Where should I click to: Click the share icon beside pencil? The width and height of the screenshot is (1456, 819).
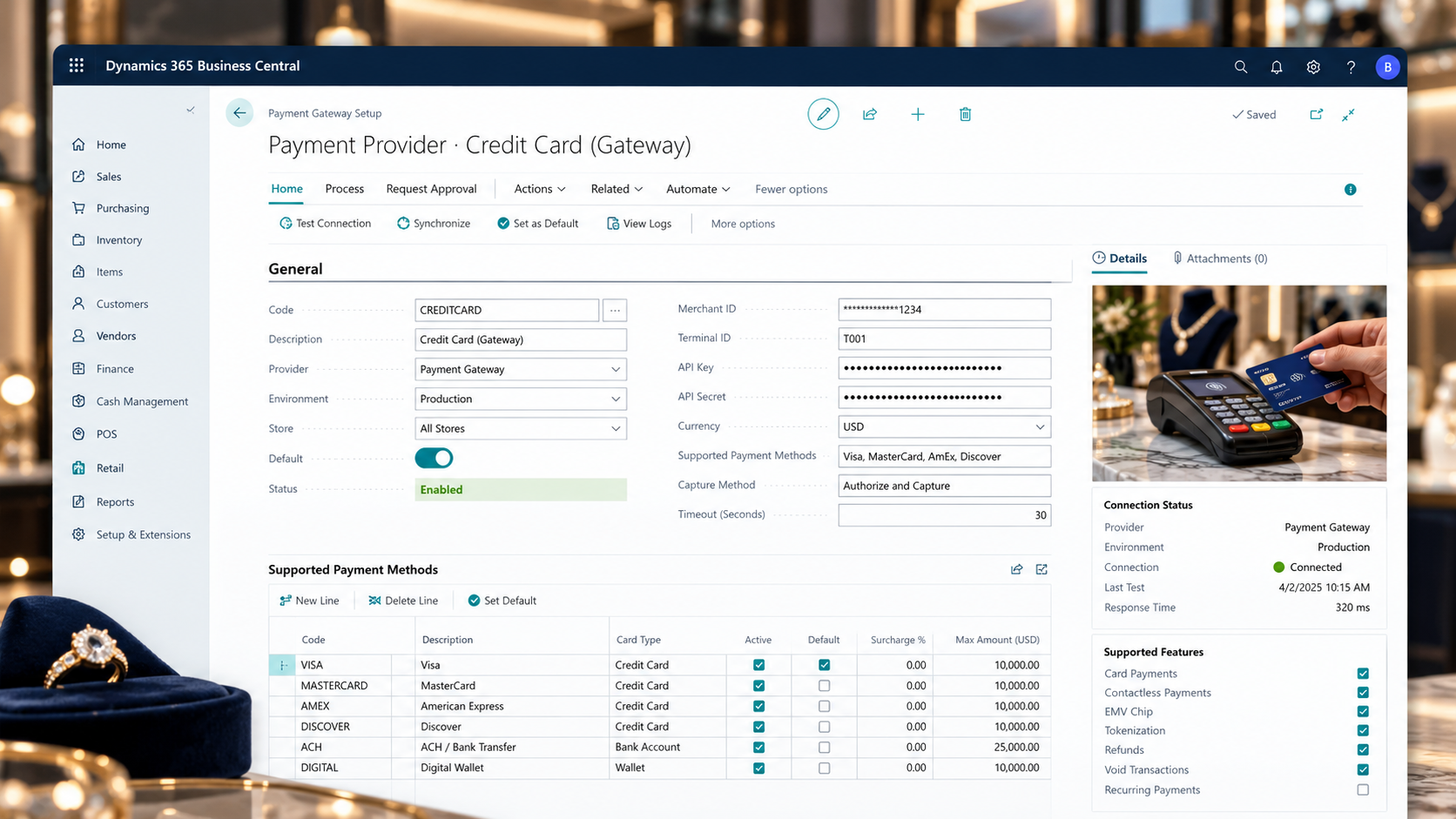pos(870,114)
